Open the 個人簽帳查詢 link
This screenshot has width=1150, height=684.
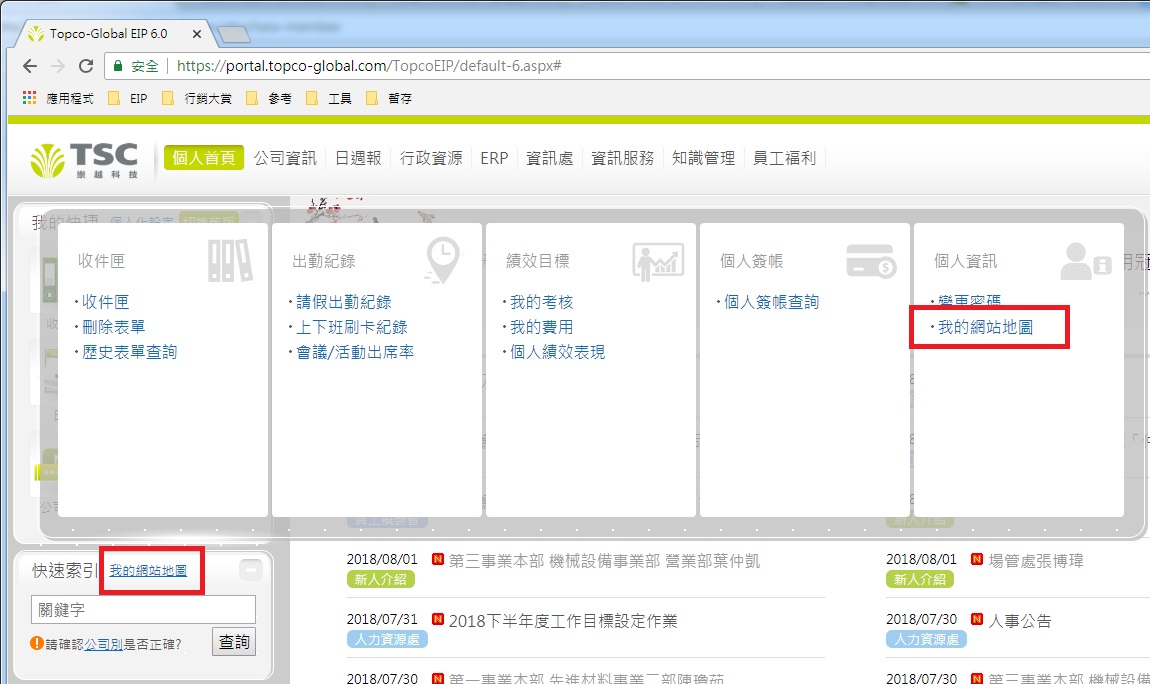[771, 302]
